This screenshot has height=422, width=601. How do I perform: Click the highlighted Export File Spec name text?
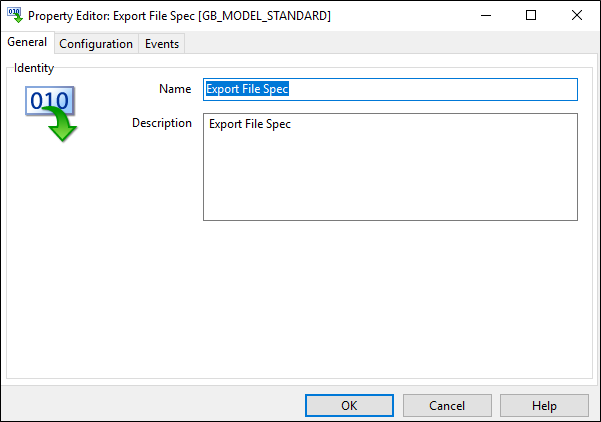(x=247, y=89)
